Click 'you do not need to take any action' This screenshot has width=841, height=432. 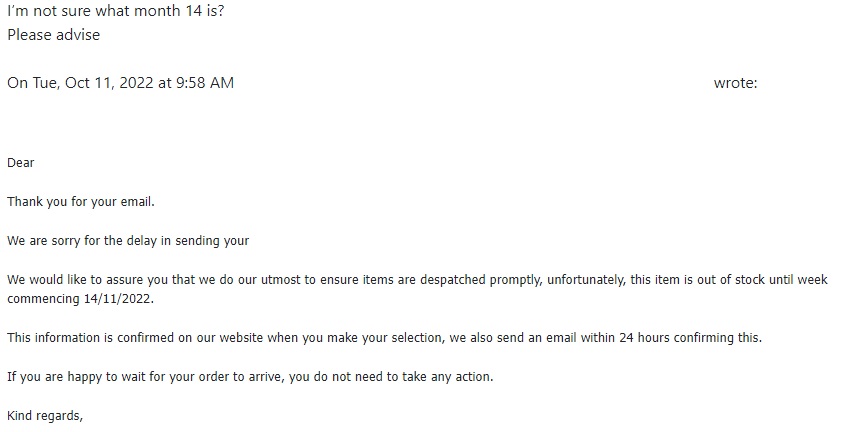point(391,377)
